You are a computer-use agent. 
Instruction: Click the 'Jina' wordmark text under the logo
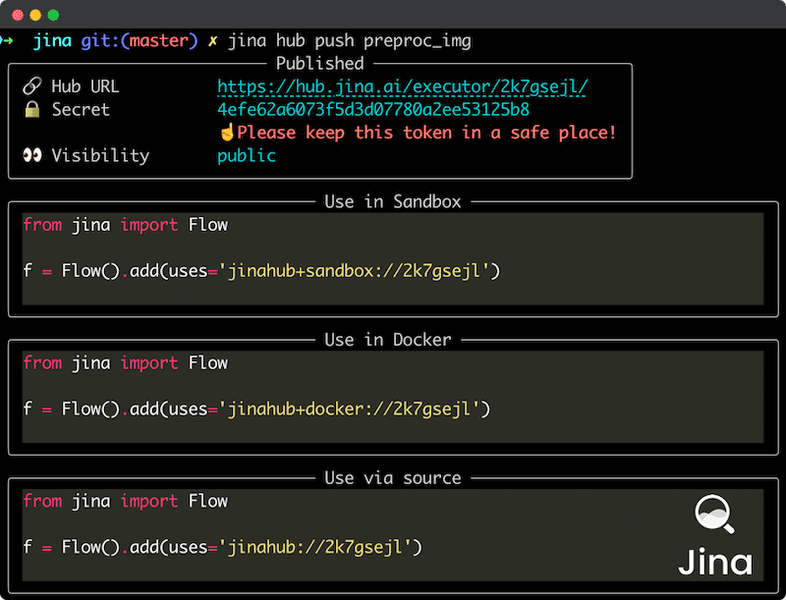[x=715, y=561]
